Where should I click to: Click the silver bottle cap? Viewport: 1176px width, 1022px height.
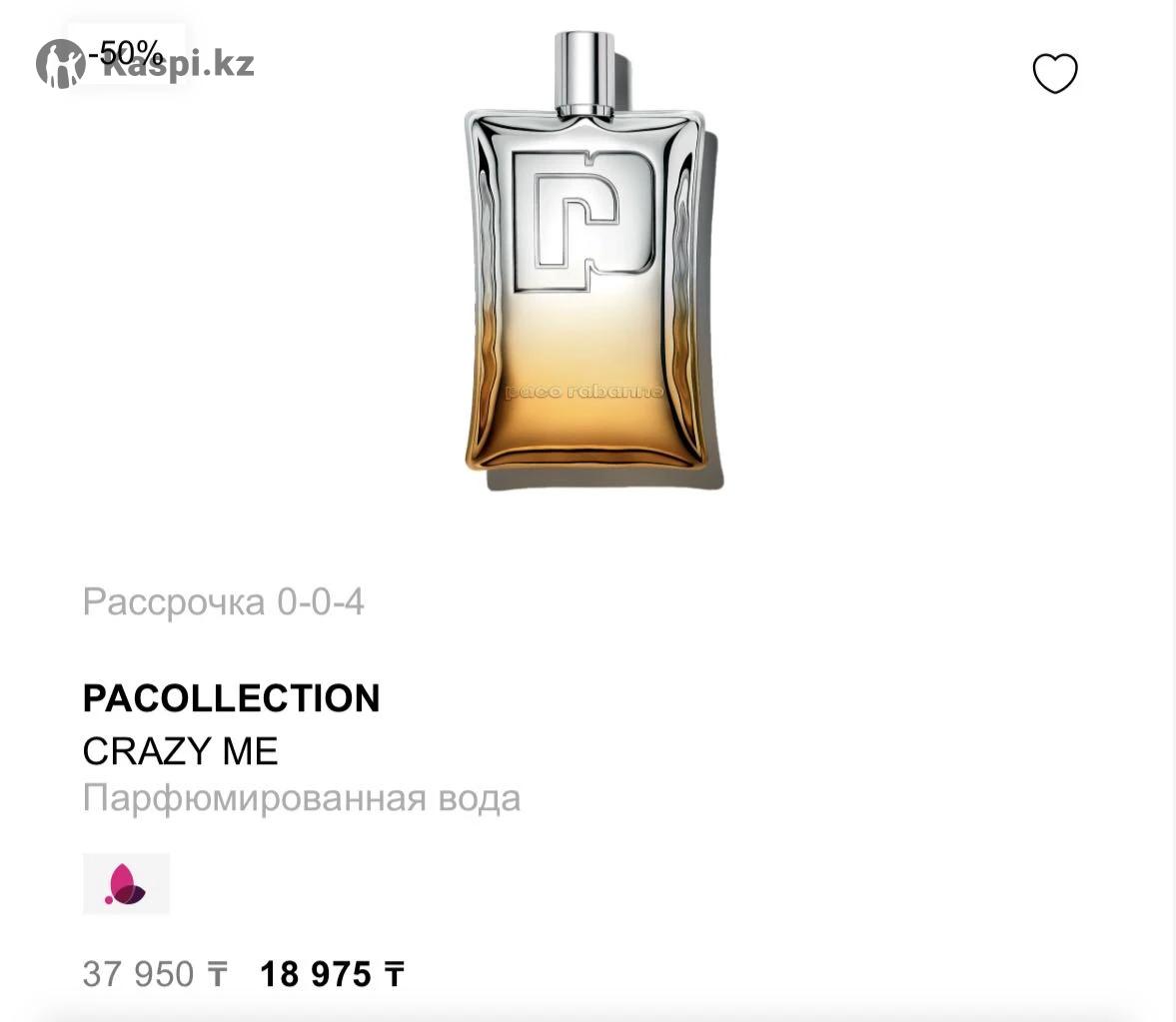(x=585, y=73)
